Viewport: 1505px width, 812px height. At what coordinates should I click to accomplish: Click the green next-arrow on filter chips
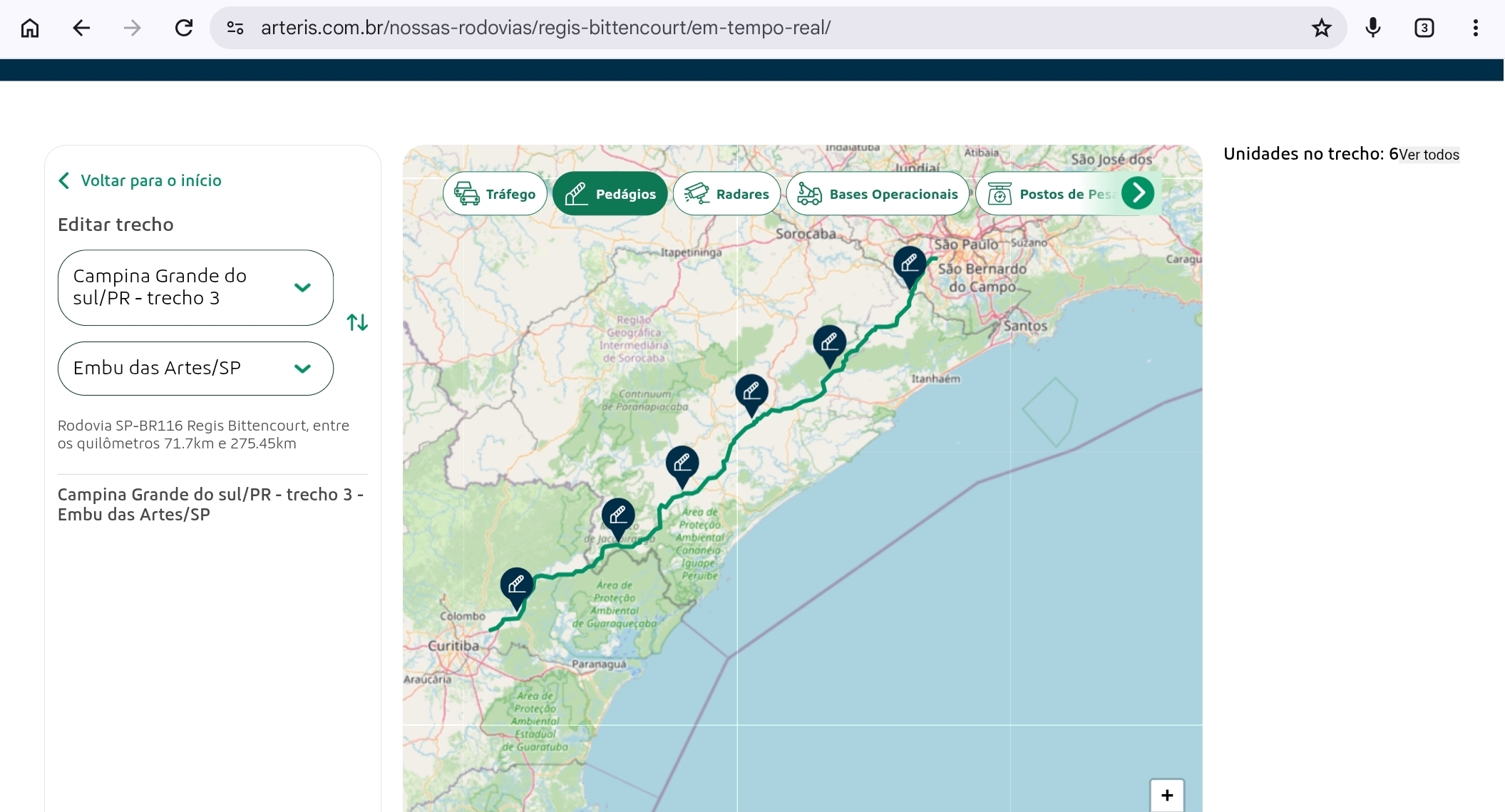point(1138,193)
